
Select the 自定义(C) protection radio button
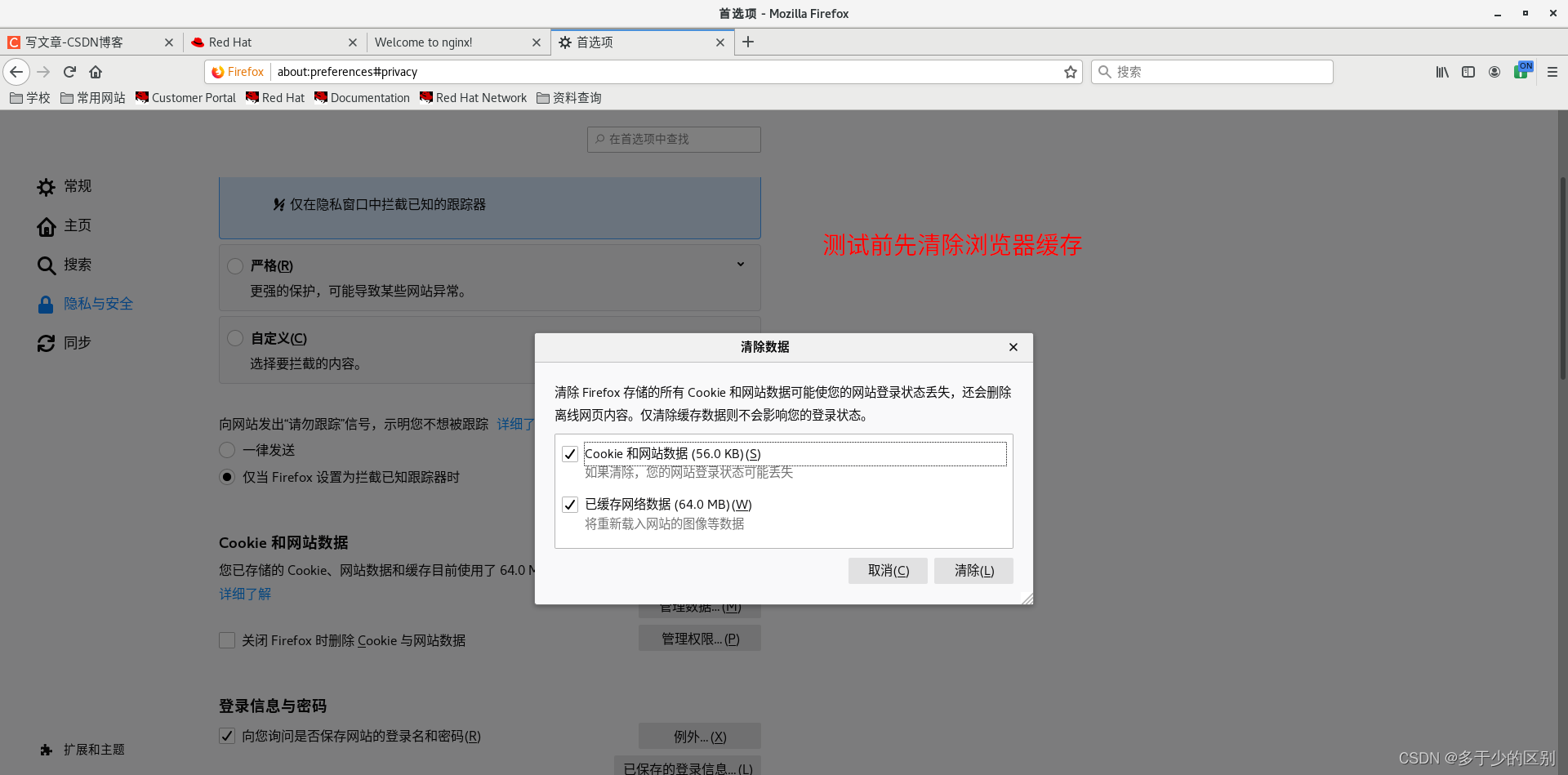click(235, 338)
